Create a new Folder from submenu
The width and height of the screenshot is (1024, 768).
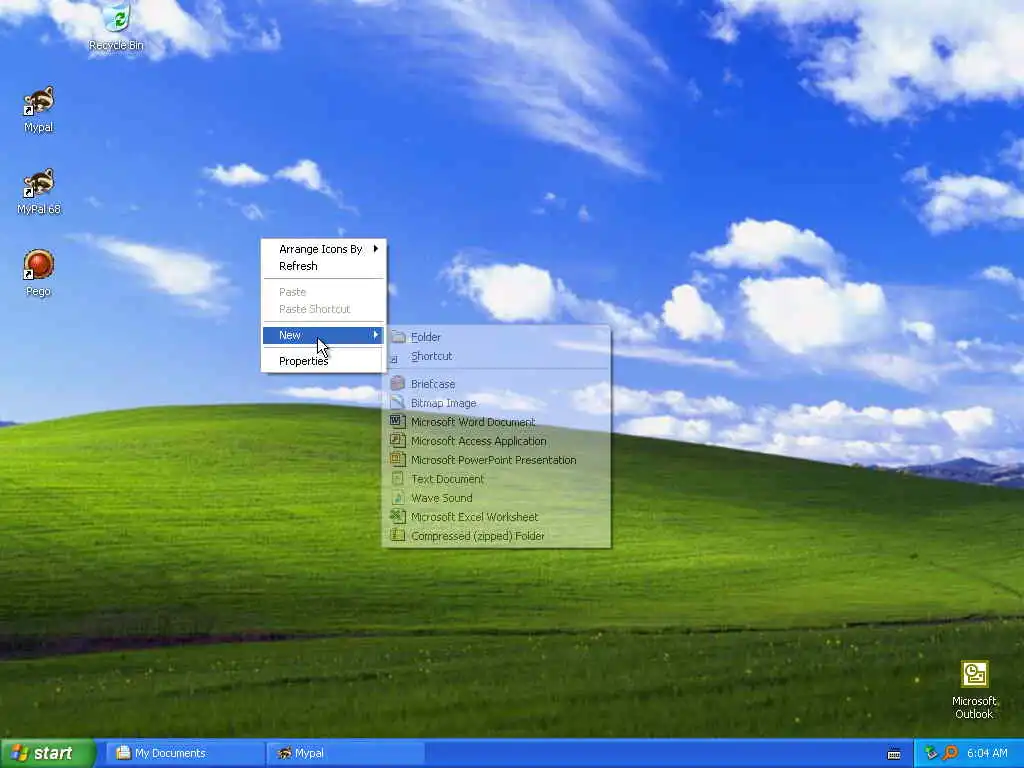(x=497, y=337)
